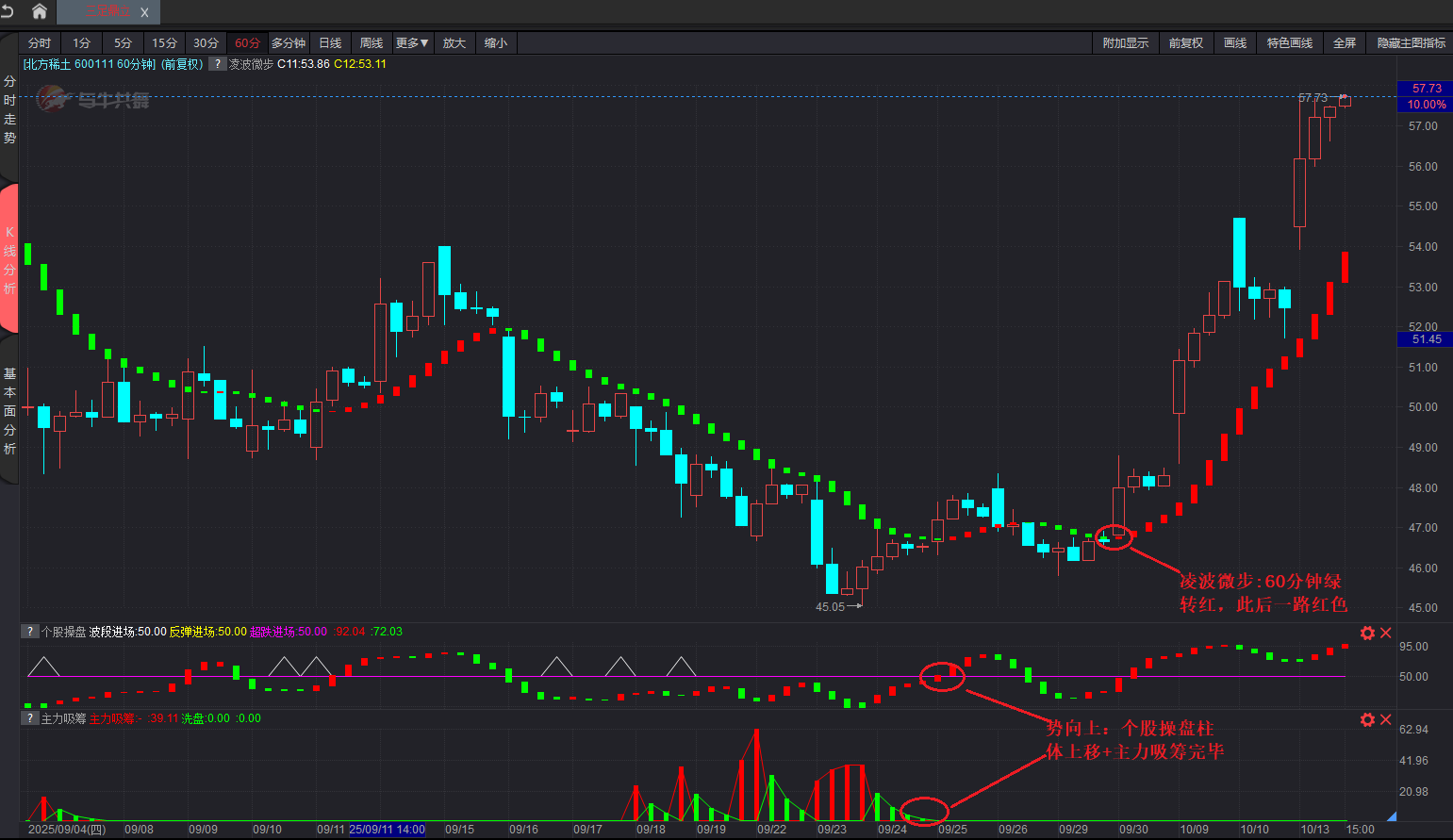Open the 特色画线 drawing menu
1453x840 pixels.
click(1289, 43)
